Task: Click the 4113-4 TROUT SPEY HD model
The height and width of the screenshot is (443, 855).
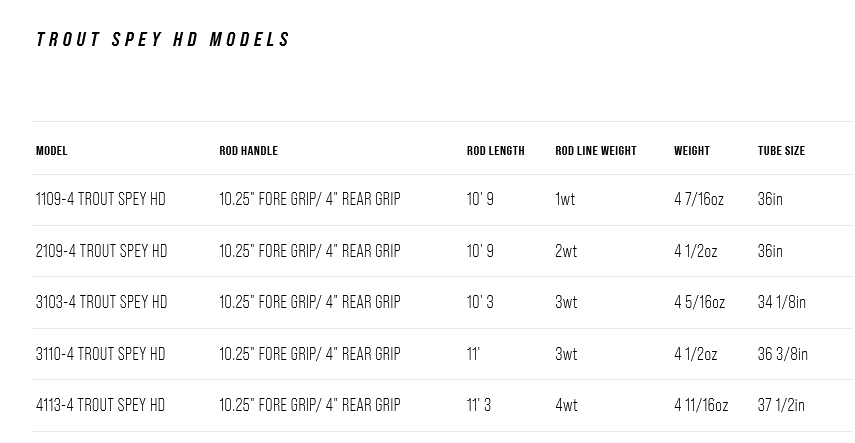Action: click(x=101, y=405)
